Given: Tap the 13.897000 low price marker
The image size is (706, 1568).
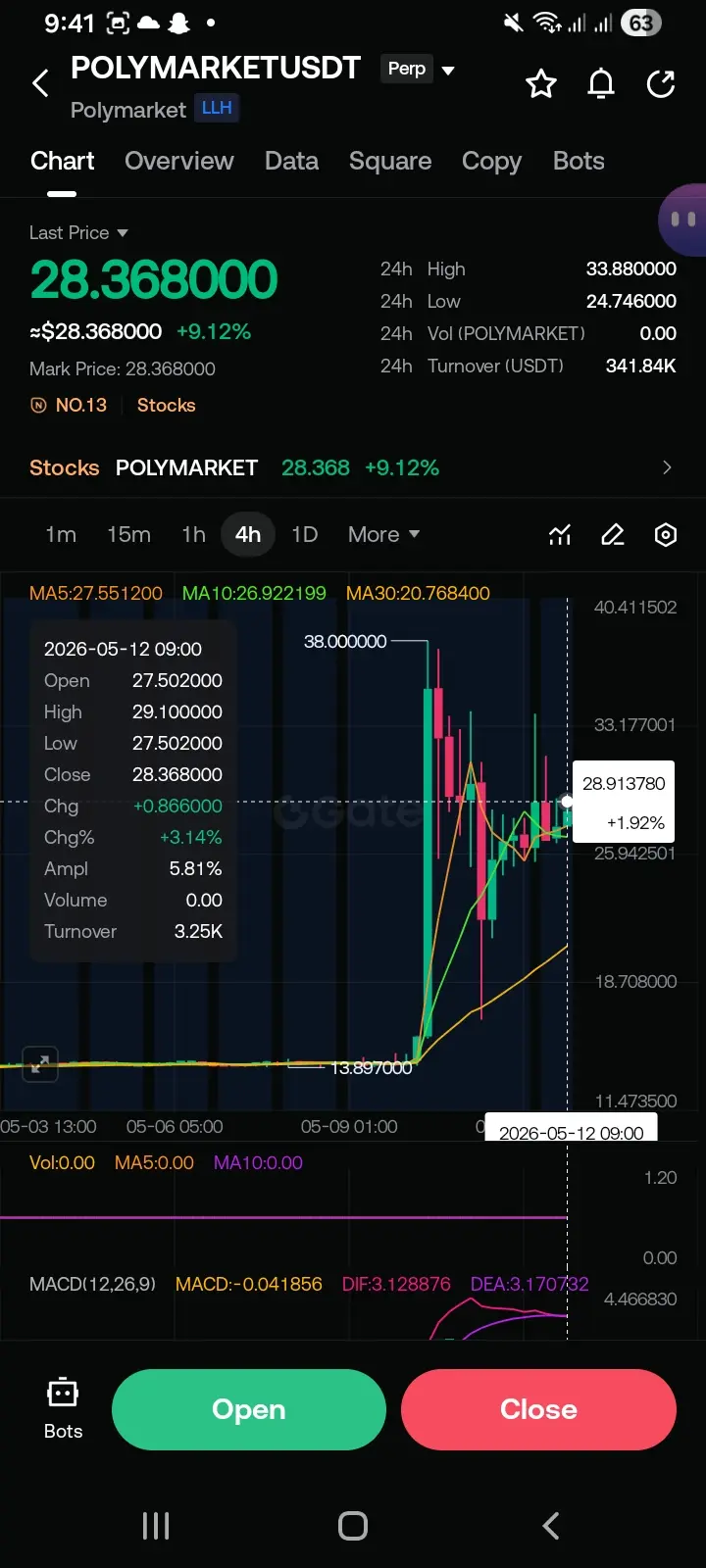Looking at the screenshot, I should (x=371, y=1067).
